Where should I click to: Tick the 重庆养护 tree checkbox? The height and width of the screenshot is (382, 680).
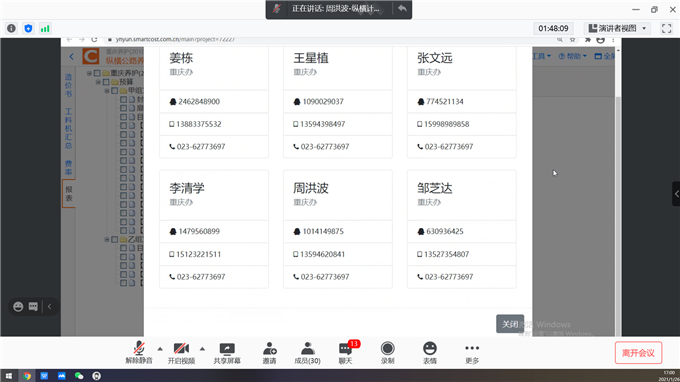[97, 73]
